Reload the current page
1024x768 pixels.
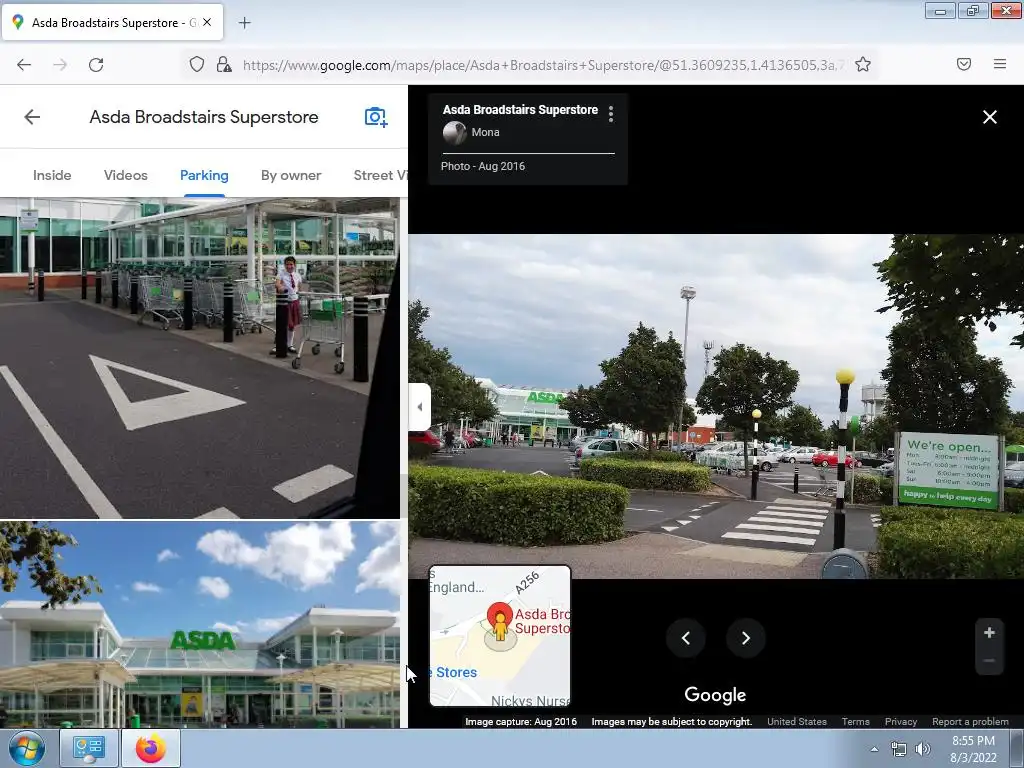pyautogui.click(x=96, y=65)
